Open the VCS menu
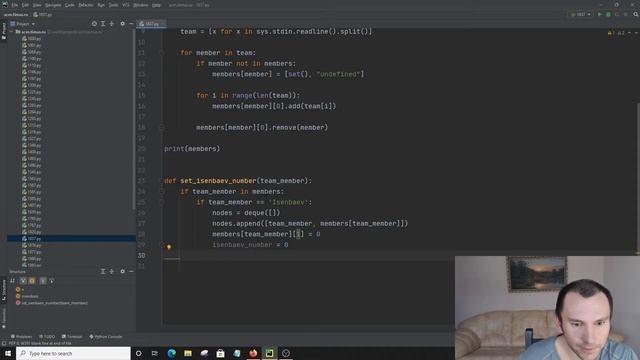The width and height of the screenshot is (640, 360). (x=126, y=5)
